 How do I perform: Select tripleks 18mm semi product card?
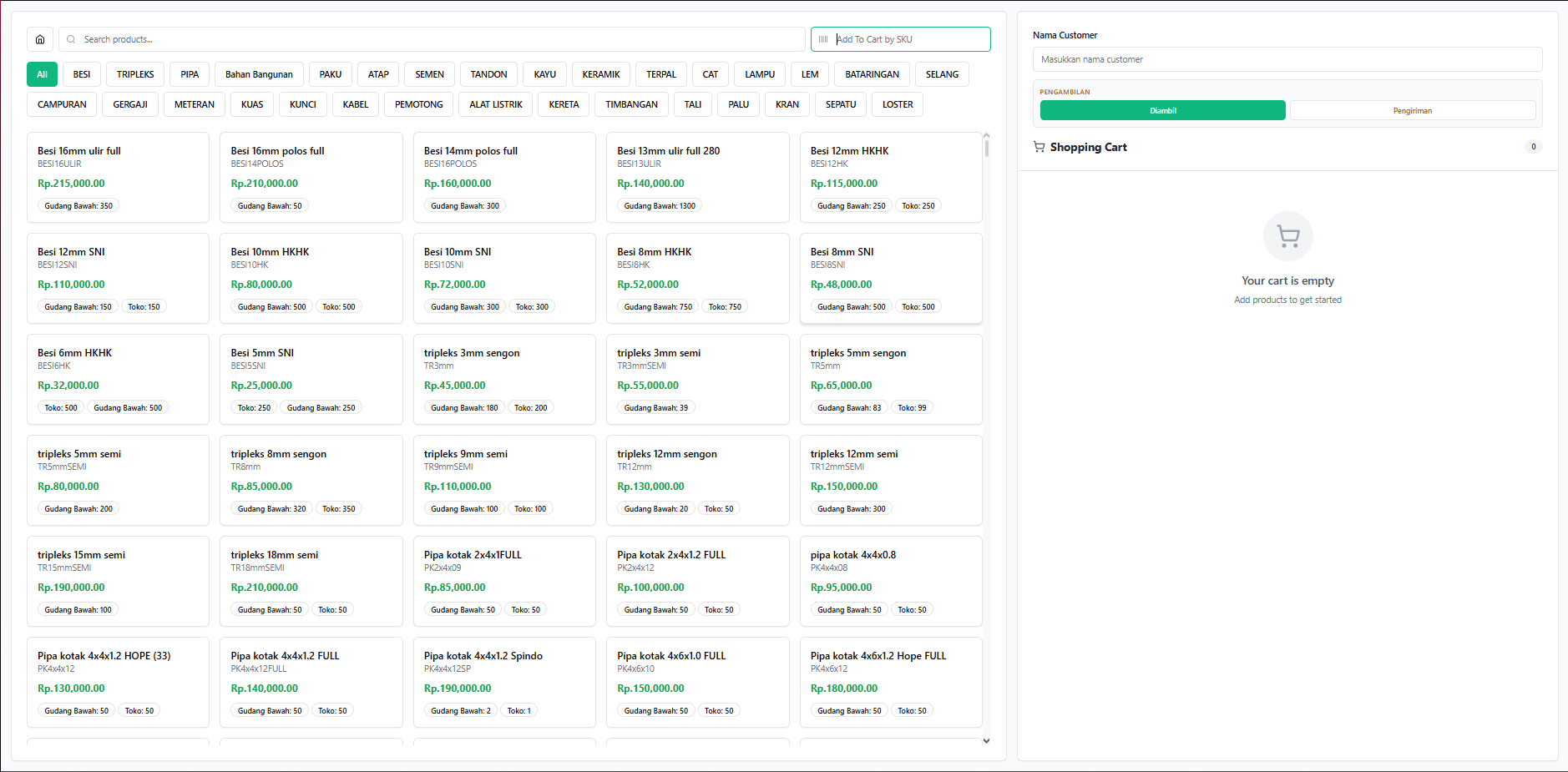(x=311, y=581)
